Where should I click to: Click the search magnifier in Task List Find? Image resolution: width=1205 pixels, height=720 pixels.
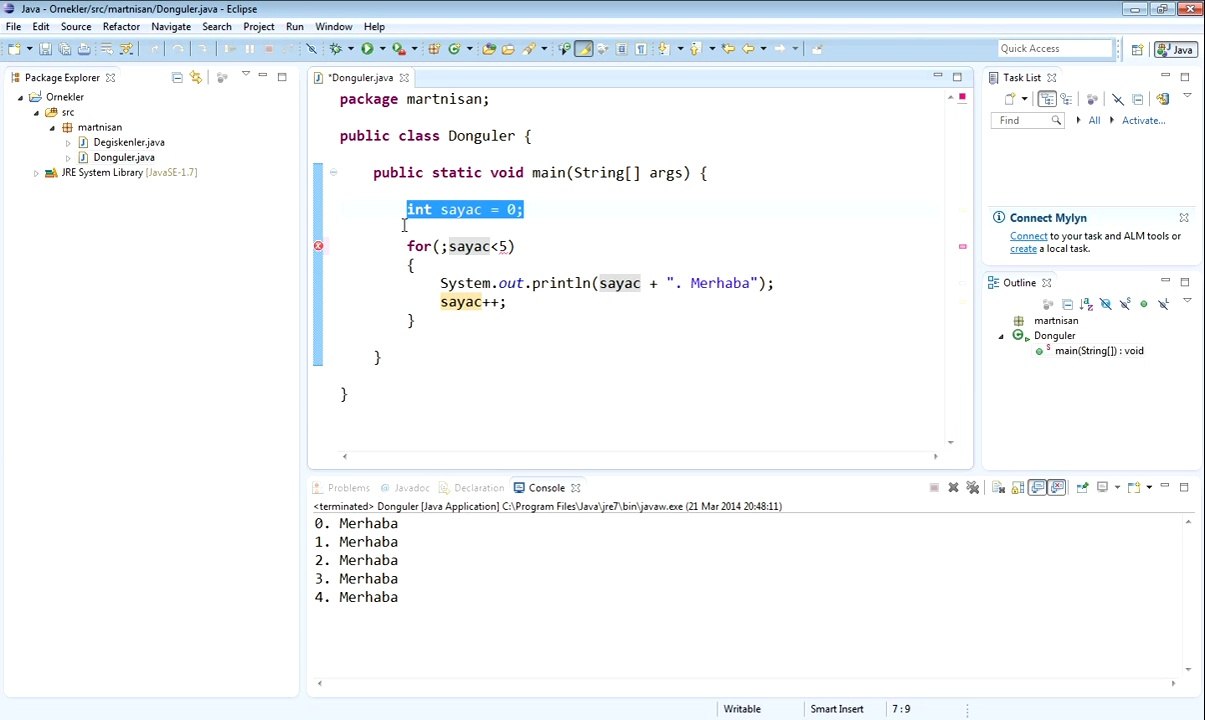(x=1056, y=120)
